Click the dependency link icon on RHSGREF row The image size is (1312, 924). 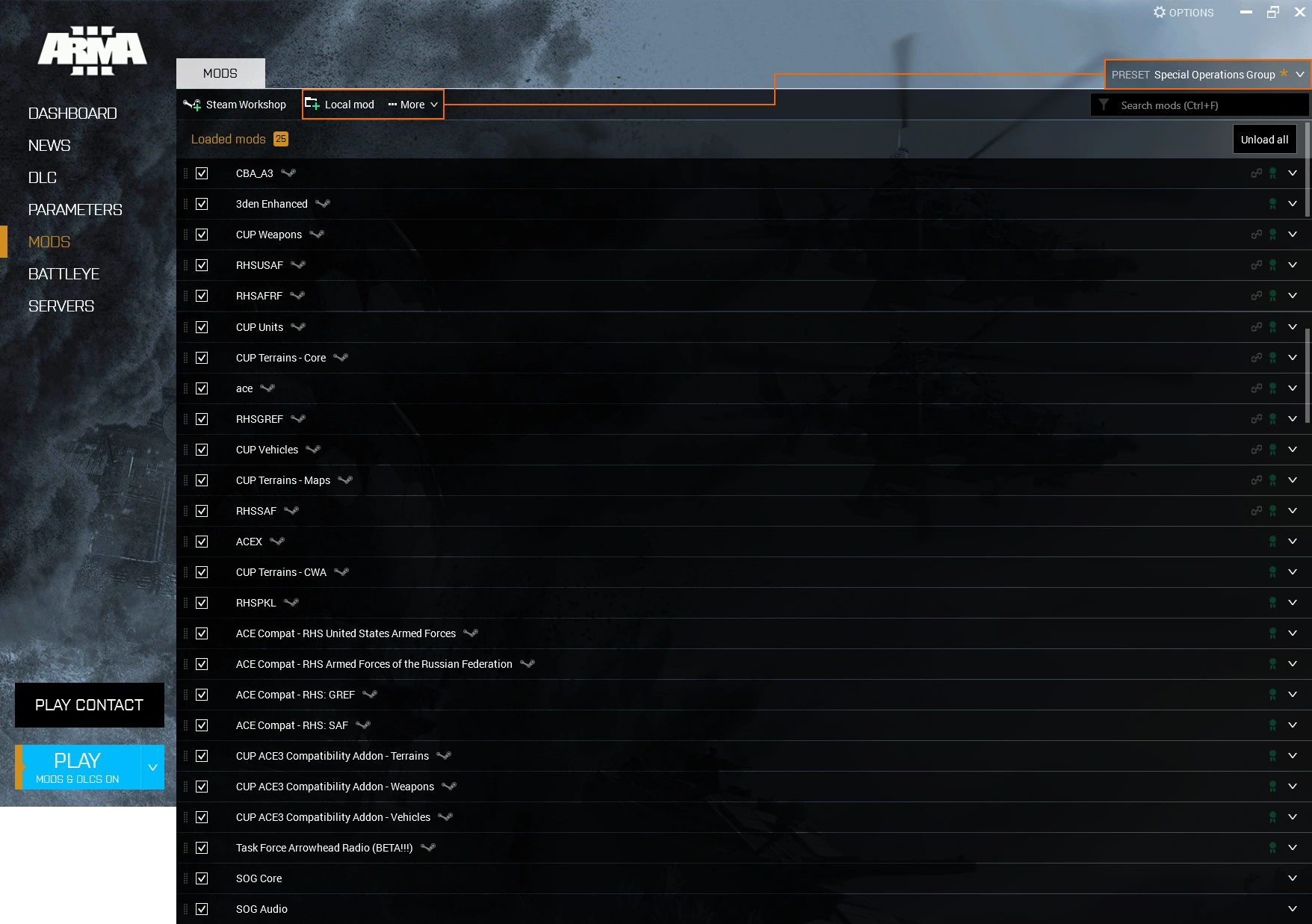1257,419
